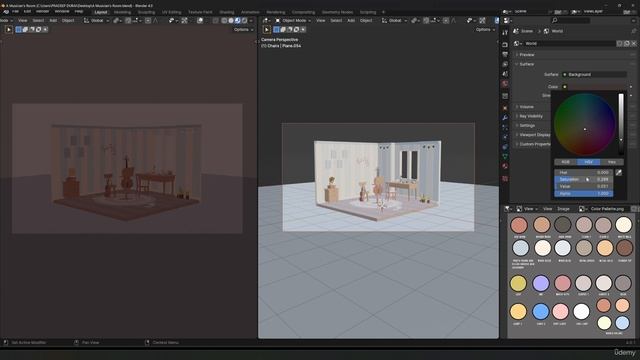The image size is (640, 360).
Task: Open the Object Mode dropdown in camera viewport
Action: click(293, 20)
